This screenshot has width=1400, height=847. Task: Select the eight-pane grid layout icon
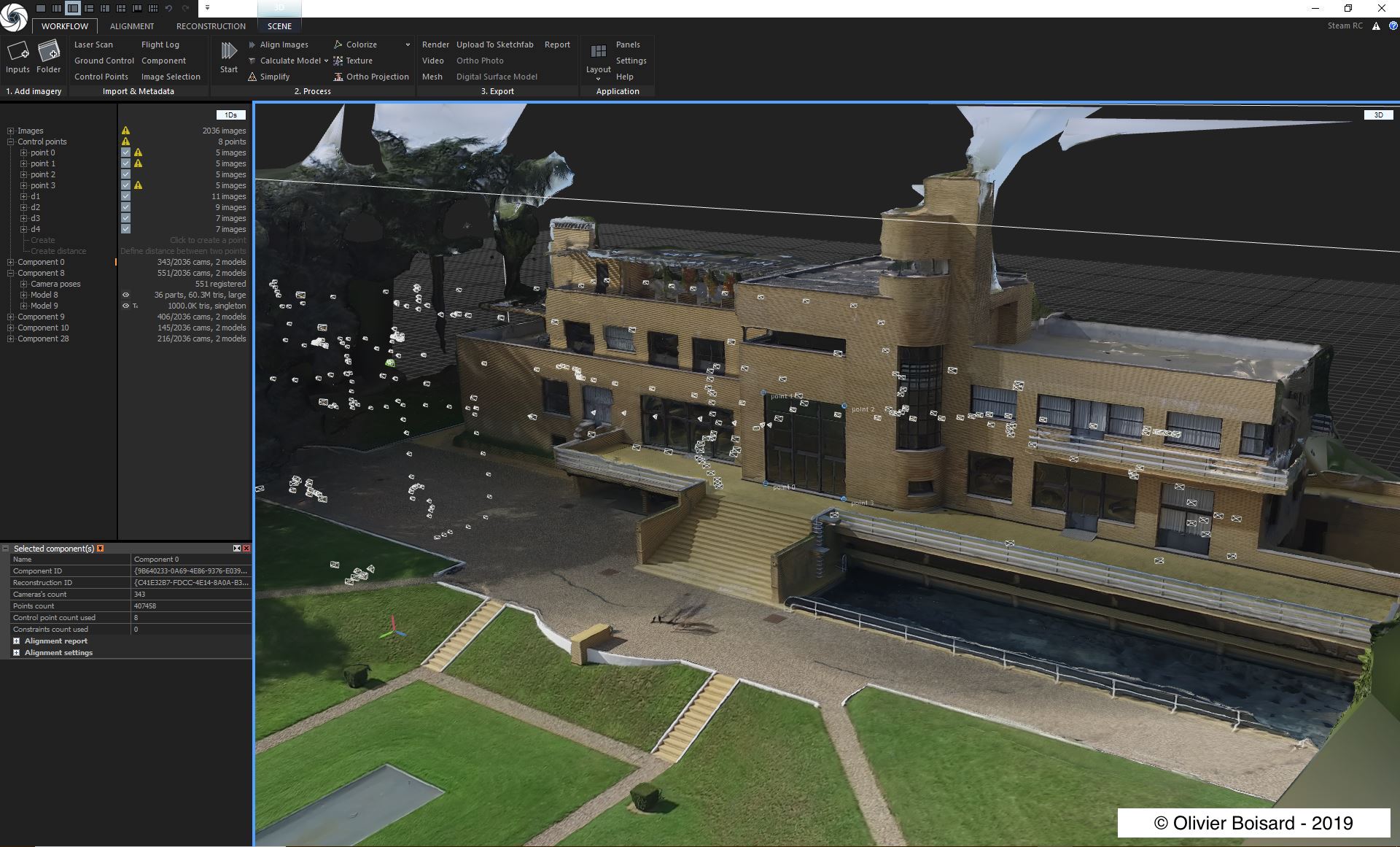click(x=153, y=8)
